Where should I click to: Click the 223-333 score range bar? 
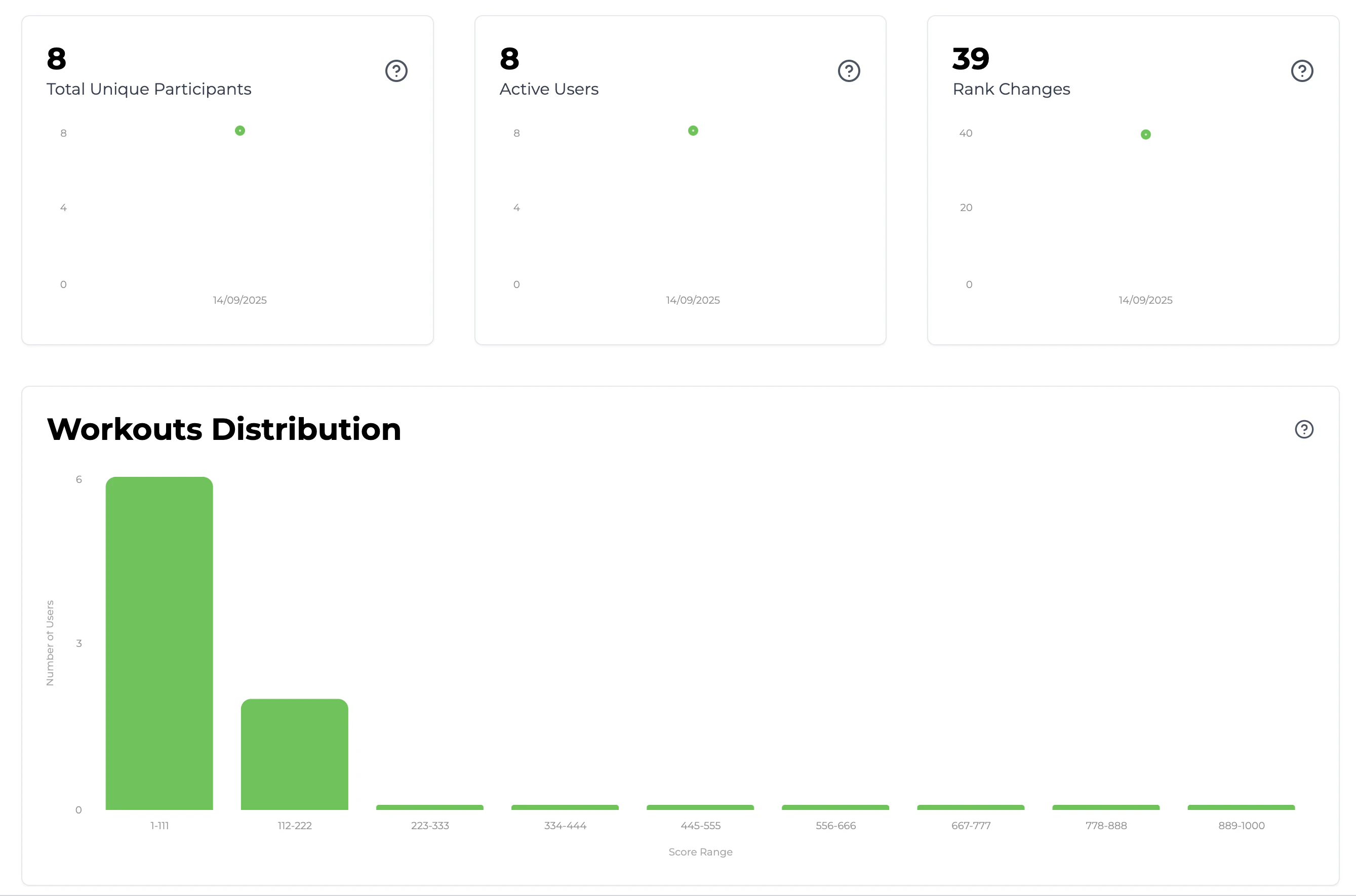click(x=430, y=807)
